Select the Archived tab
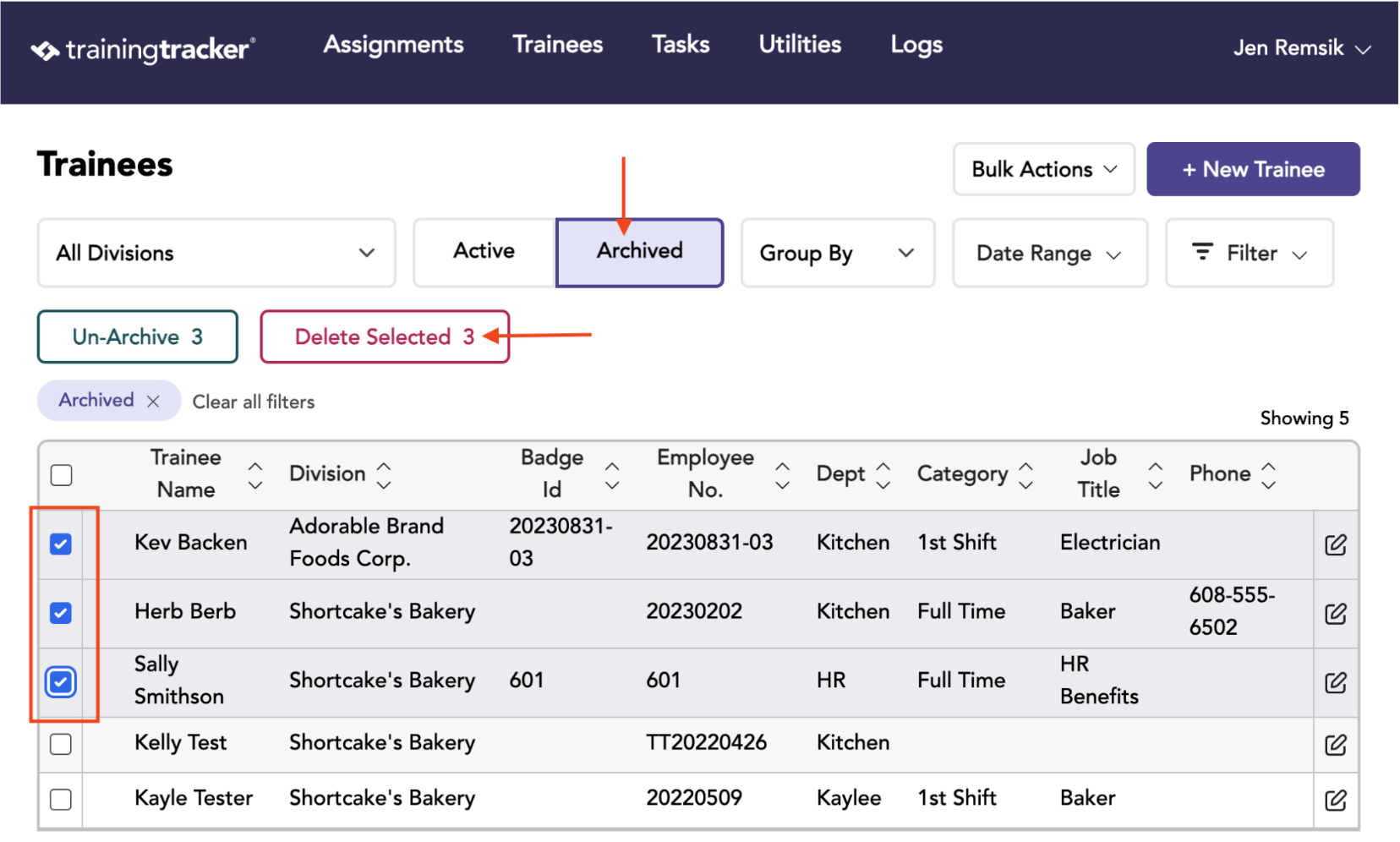Image resolution: width=1400 pixels, height=842 pixels. click(x=639, y=253)
